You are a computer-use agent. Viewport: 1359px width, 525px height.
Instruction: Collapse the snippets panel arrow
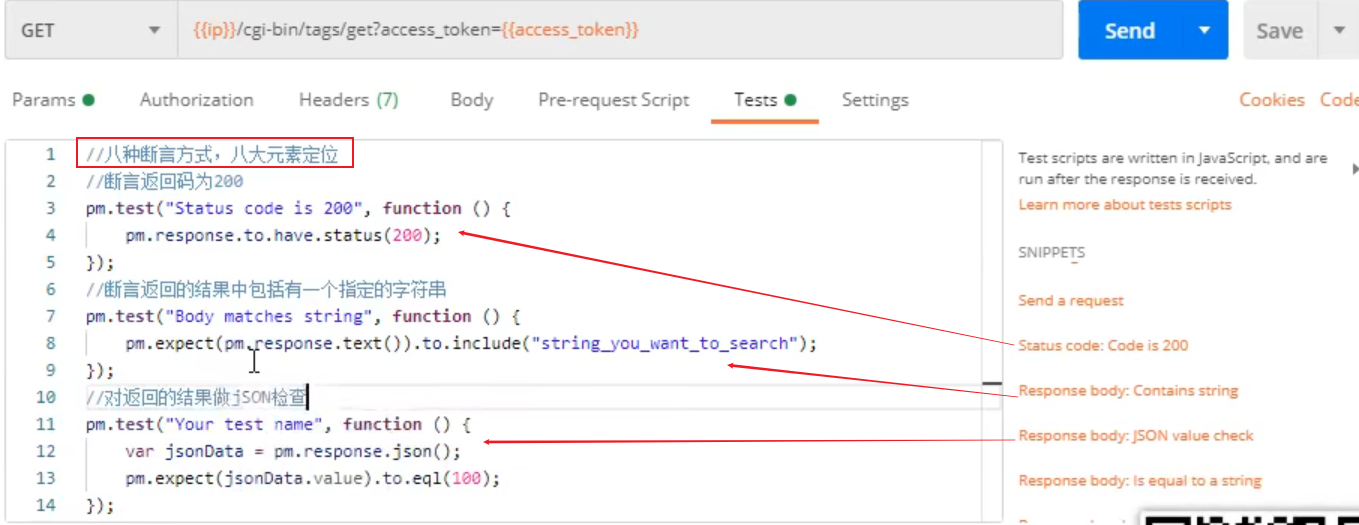click(x=1355, y=167)
